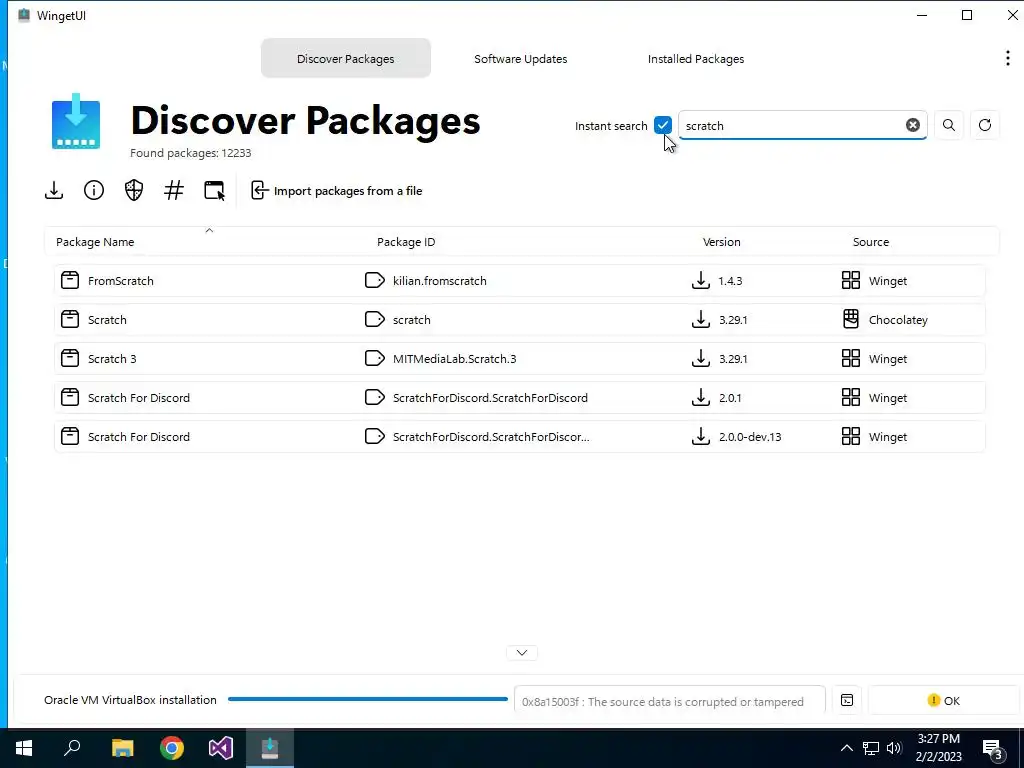Open Visual Studio from the taskbar
Image resolution: width=1024 pixels, height=768 pixels.
[221, 748]
